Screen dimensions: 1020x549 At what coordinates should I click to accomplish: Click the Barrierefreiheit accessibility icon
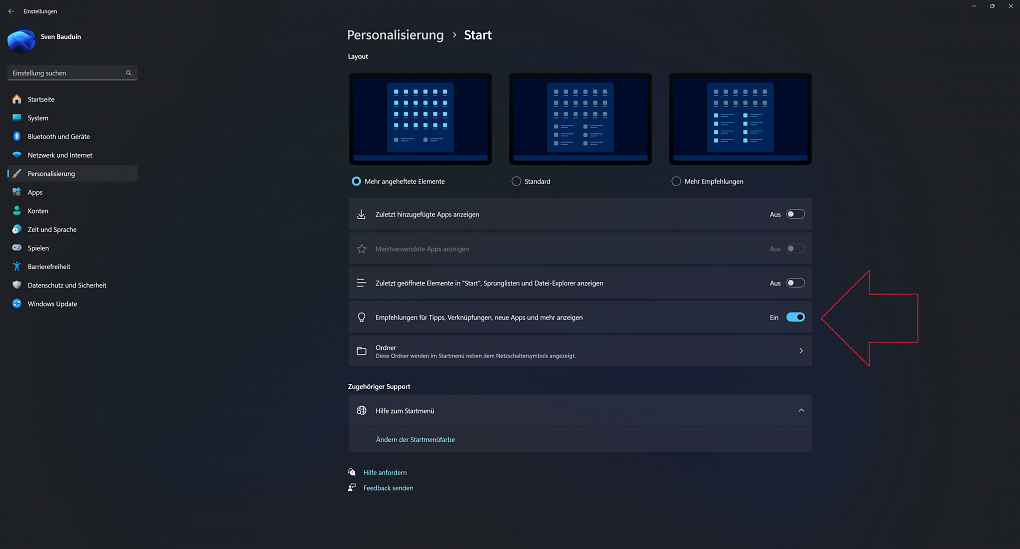coord(17,266)
